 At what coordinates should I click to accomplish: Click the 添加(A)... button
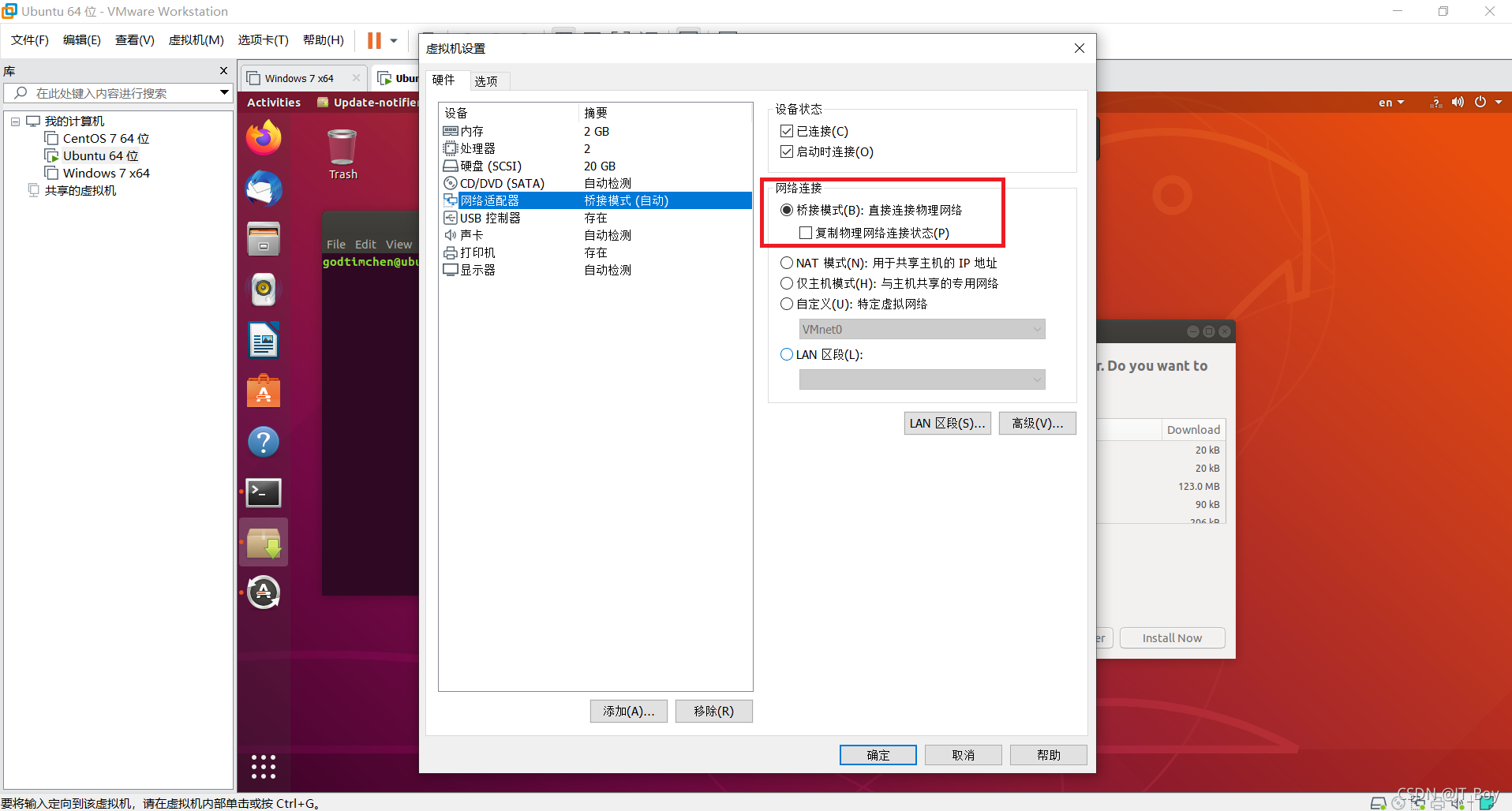click(629, 711)
